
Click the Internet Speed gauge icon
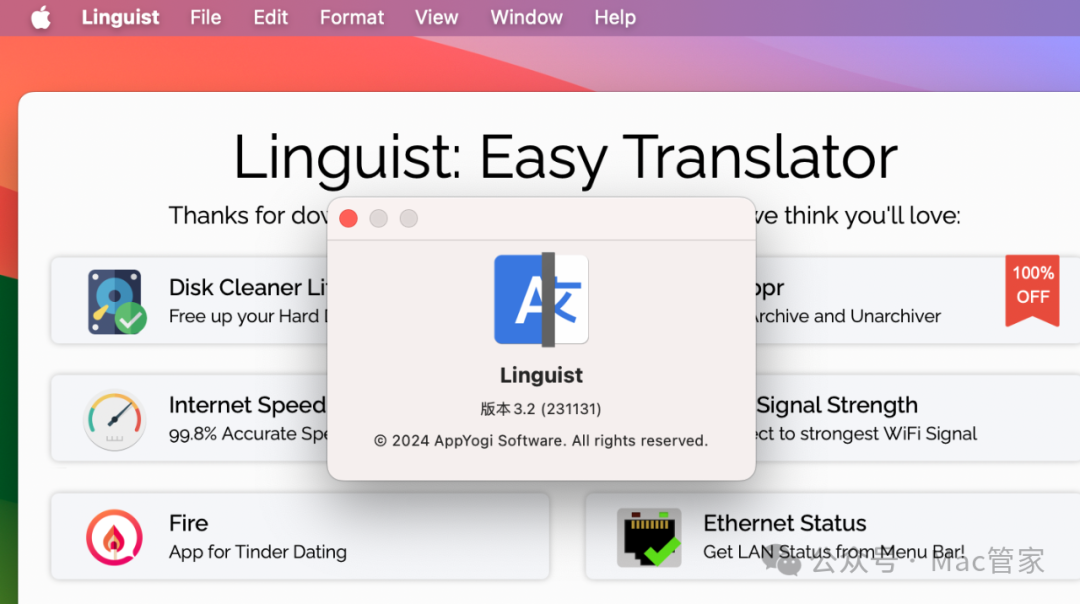(x=114, y=420)
